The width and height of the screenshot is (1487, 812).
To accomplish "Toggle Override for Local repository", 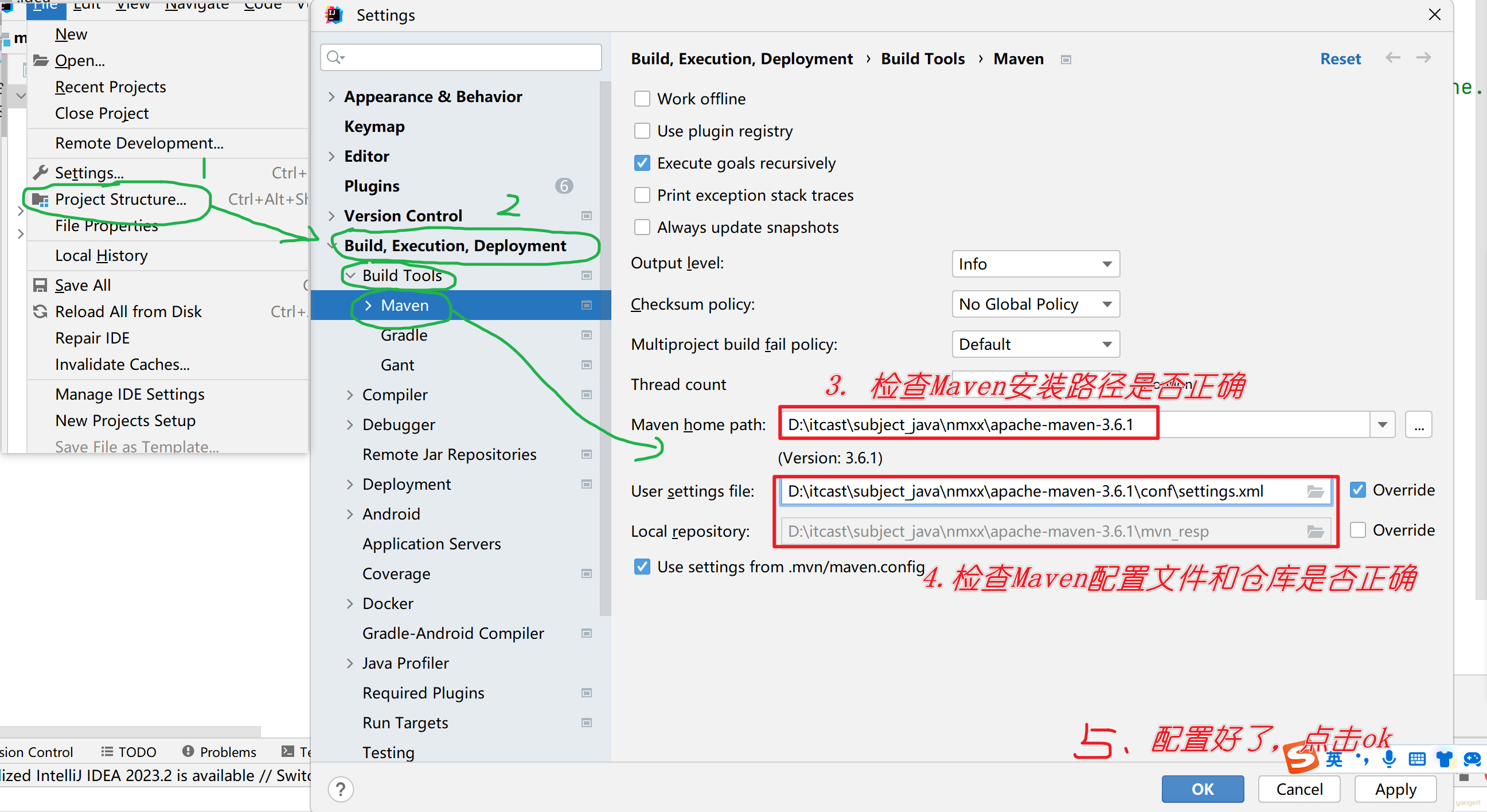I will pos(1358,530).
